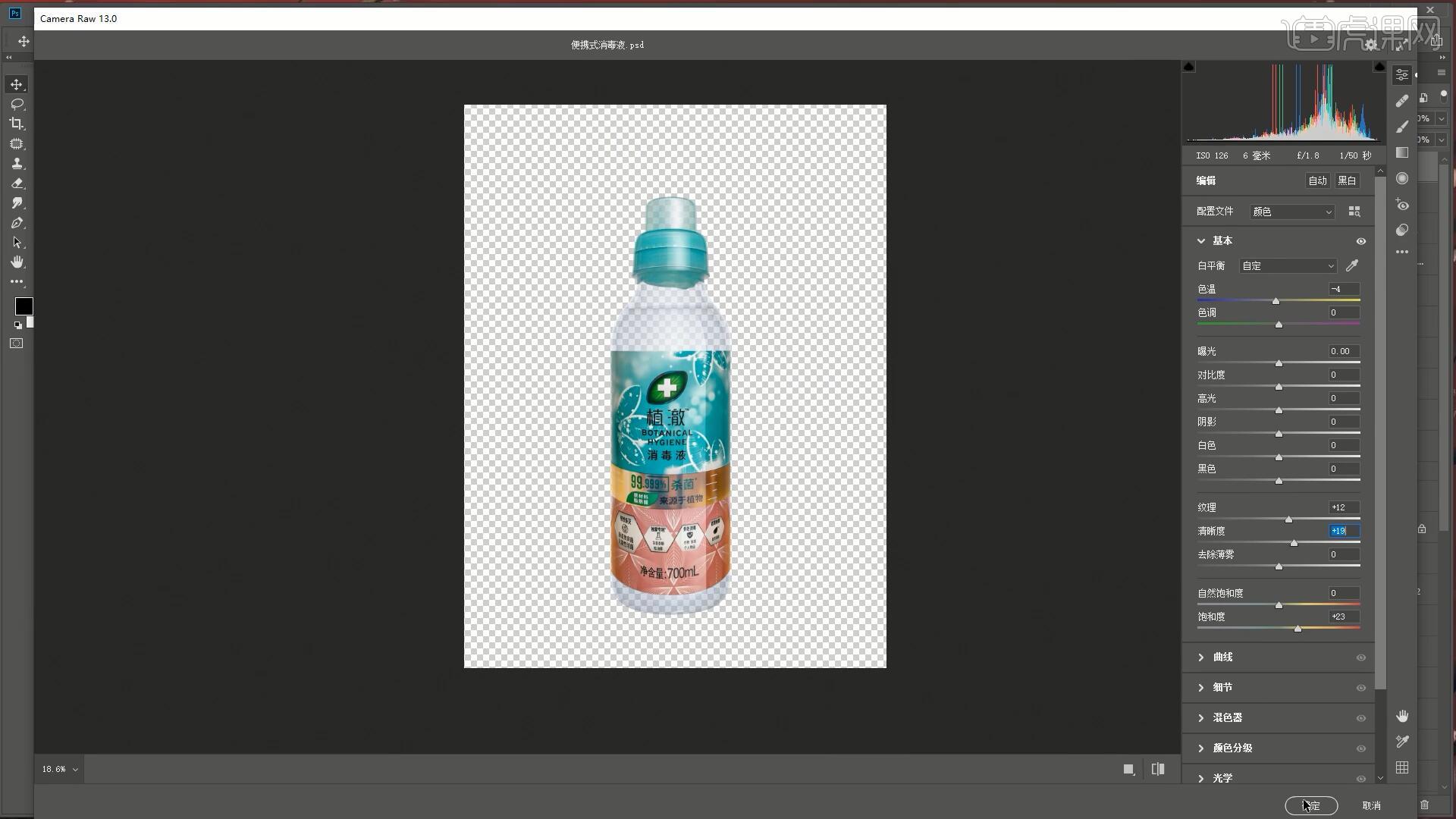Image resolution: width=1456 pixels, height=819 pixels.
Task: Select the Crop tool in left toolbar
Action: tap(17, 124)
